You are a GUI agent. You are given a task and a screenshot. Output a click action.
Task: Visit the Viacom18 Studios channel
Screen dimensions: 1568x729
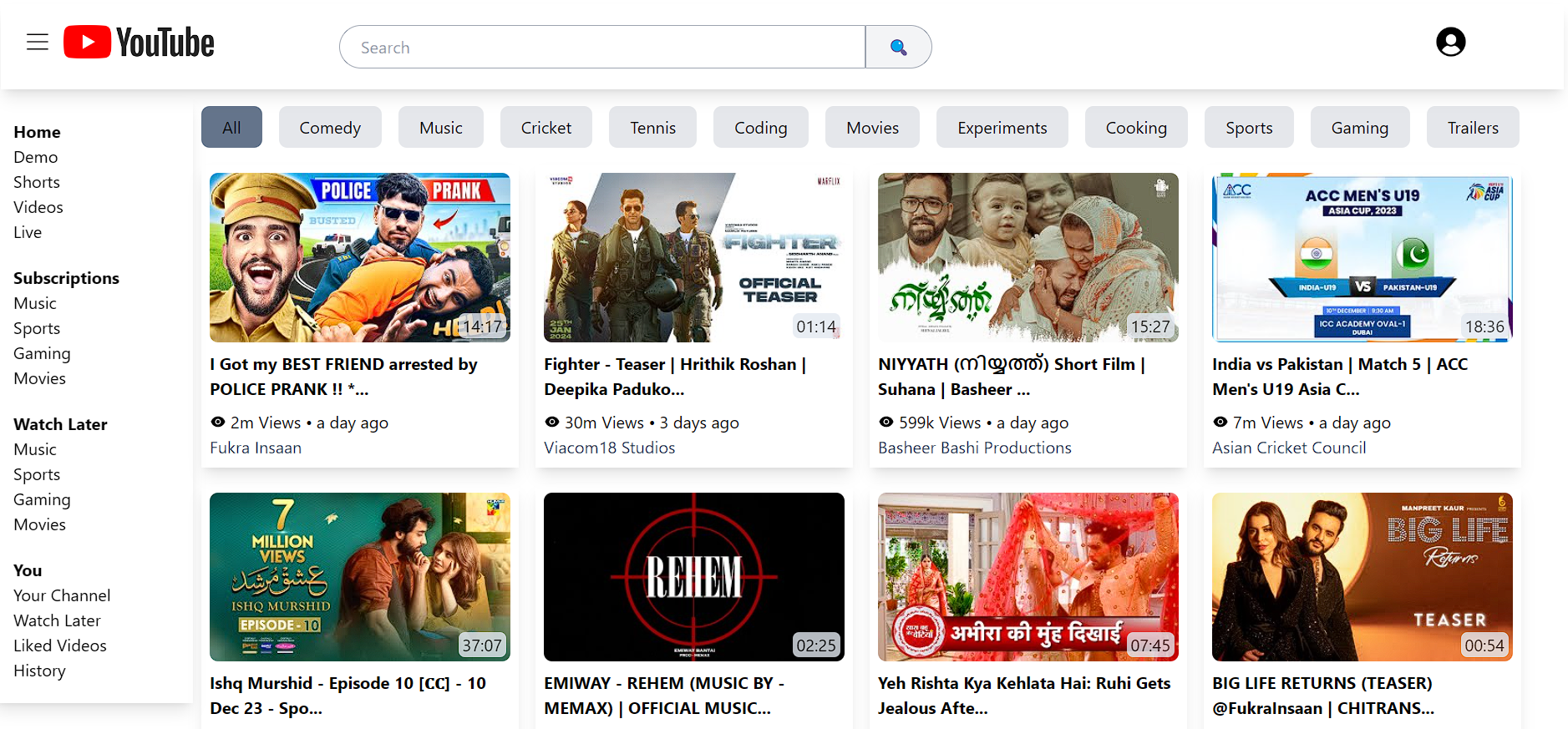(610, 448)
